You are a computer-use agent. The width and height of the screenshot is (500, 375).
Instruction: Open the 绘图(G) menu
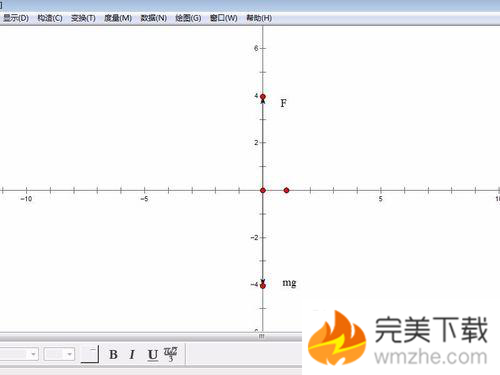[x=188, y=18]
